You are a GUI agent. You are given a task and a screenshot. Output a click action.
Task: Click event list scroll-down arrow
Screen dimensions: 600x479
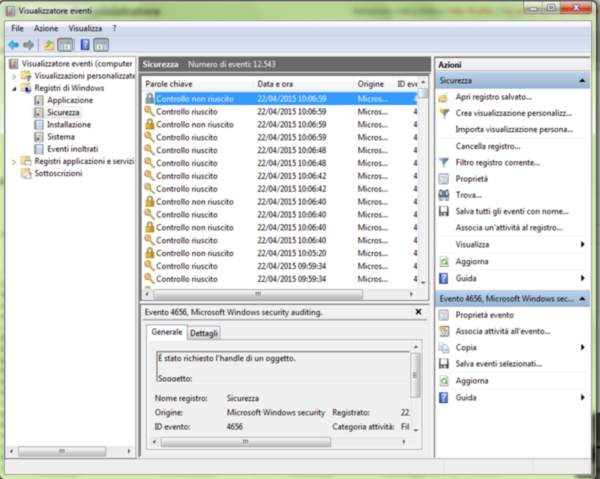(x=423, y=283)
